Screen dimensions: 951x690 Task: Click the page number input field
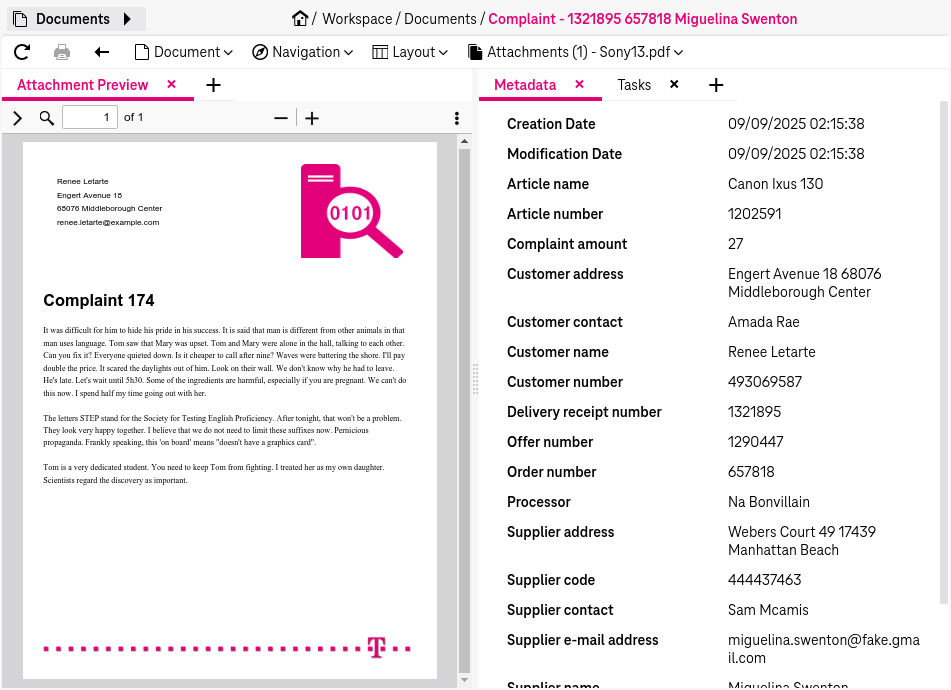[89, 117]
